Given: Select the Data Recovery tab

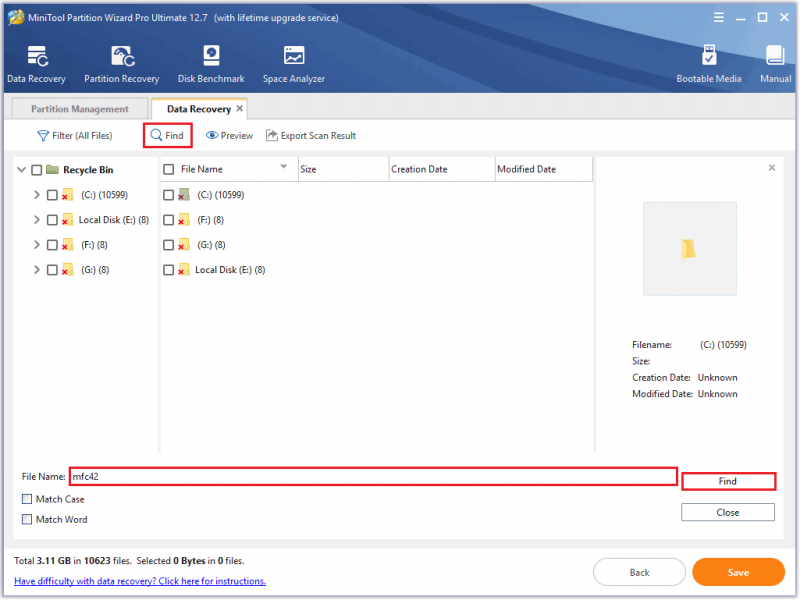Looking at the screenshot, I should coord(199,109).
